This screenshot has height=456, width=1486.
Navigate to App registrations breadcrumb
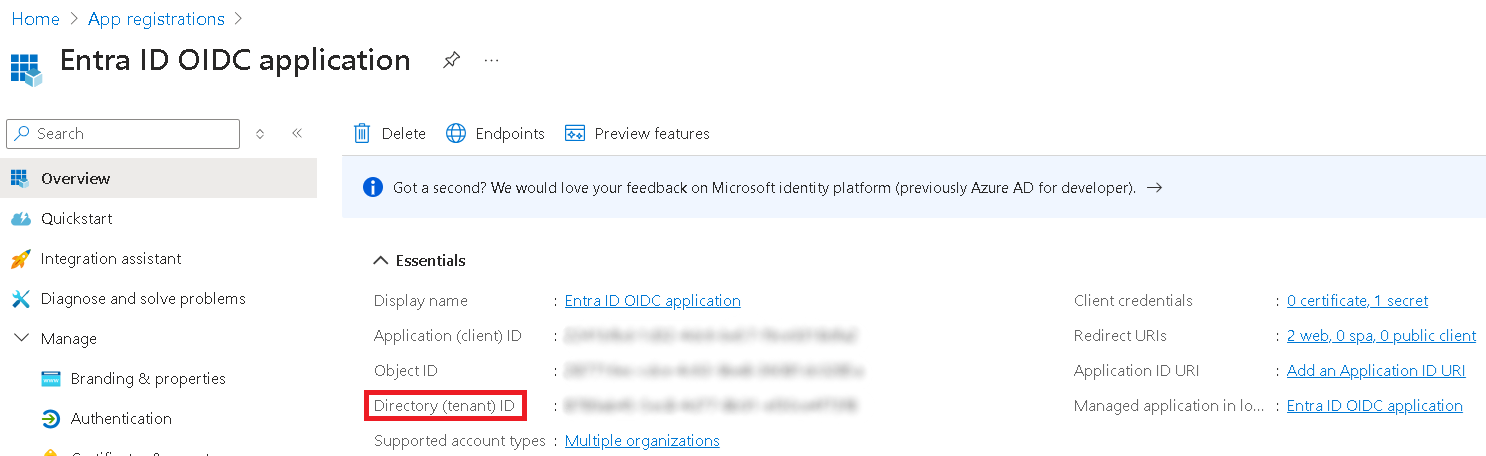pos(156,19)
